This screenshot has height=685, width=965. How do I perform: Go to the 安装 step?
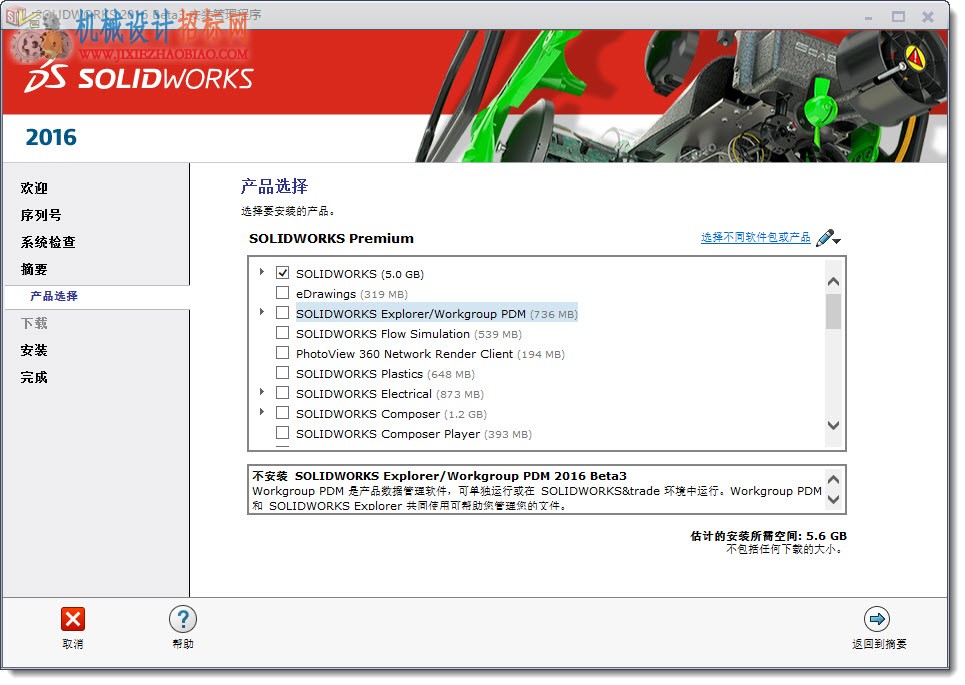34,351
